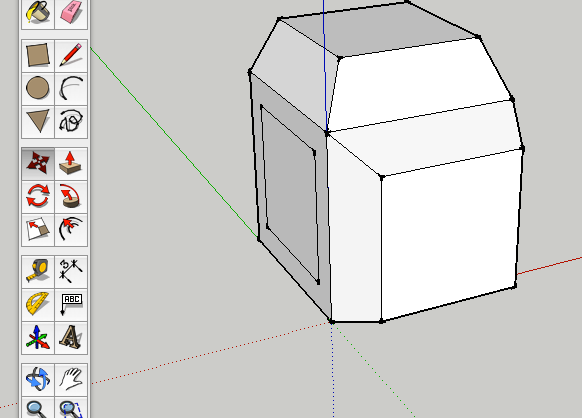The width and height of the screenshot is (582, 418).
Task: Pick the Line pencil tool
Action: point(71,55)
